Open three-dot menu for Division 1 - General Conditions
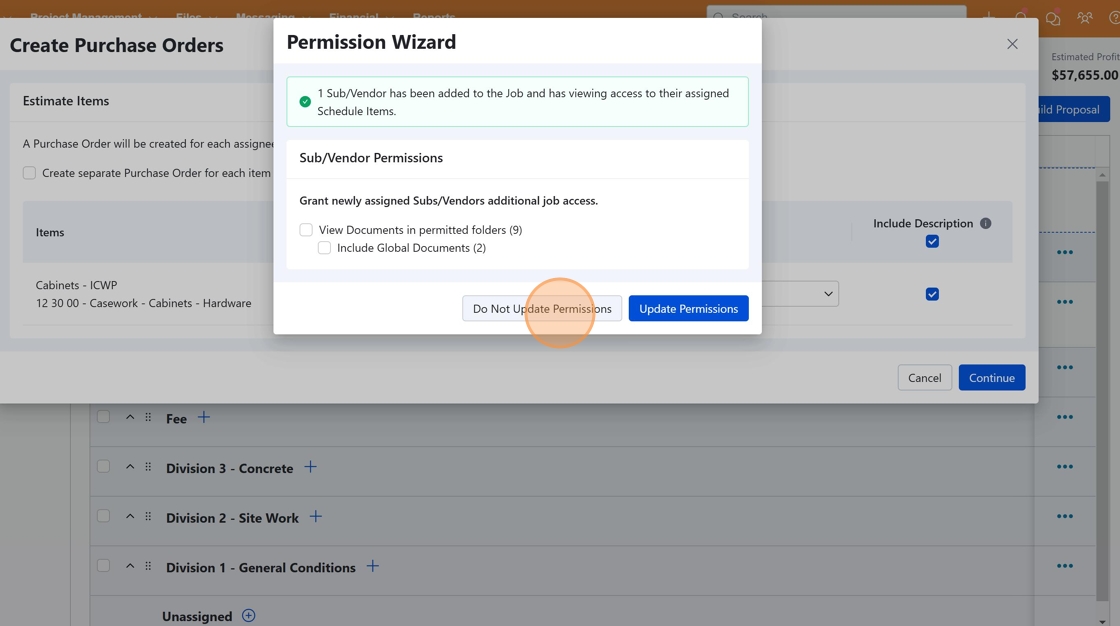This screenshot has height=626, width=1120. [x=1064, y=566]
